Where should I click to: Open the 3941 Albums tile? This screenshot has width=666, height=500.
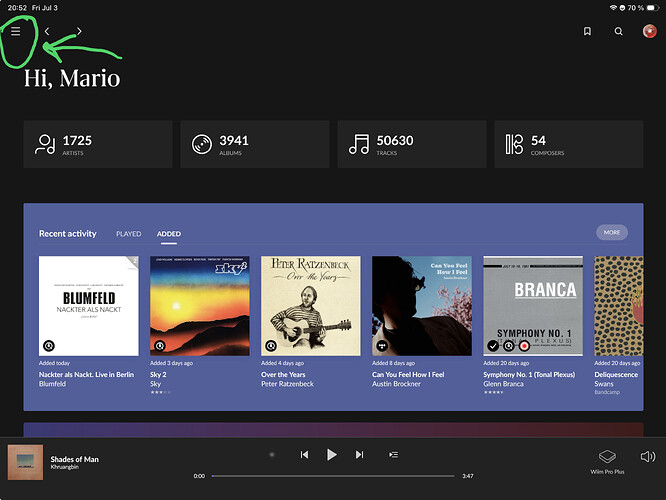point(255,144)
